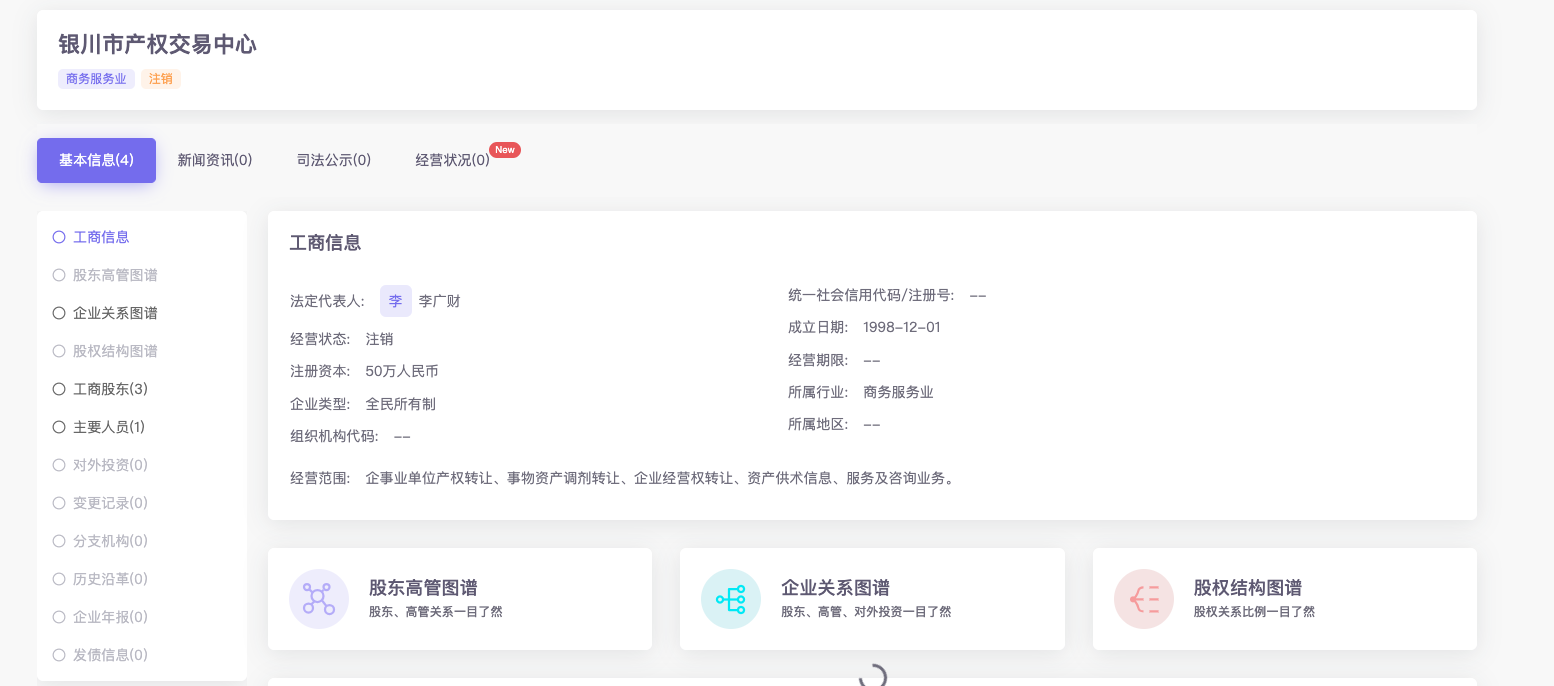Click the 经营范围 description text
The width and height of the screenshot is (1554, 686).
(x=662, y=478)
